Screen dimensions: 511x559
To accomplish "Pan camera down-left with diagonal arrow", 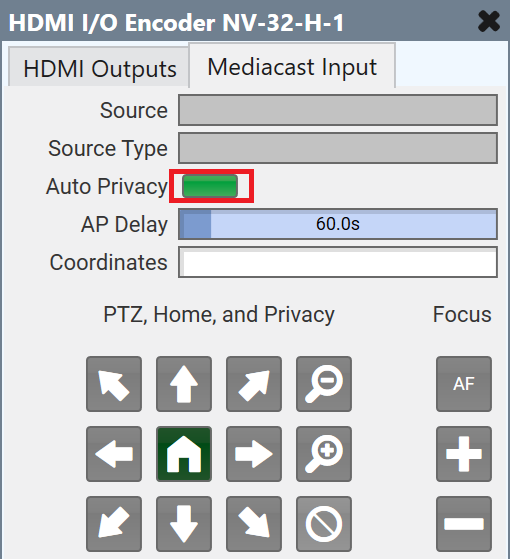I will [x=114, y=524].
